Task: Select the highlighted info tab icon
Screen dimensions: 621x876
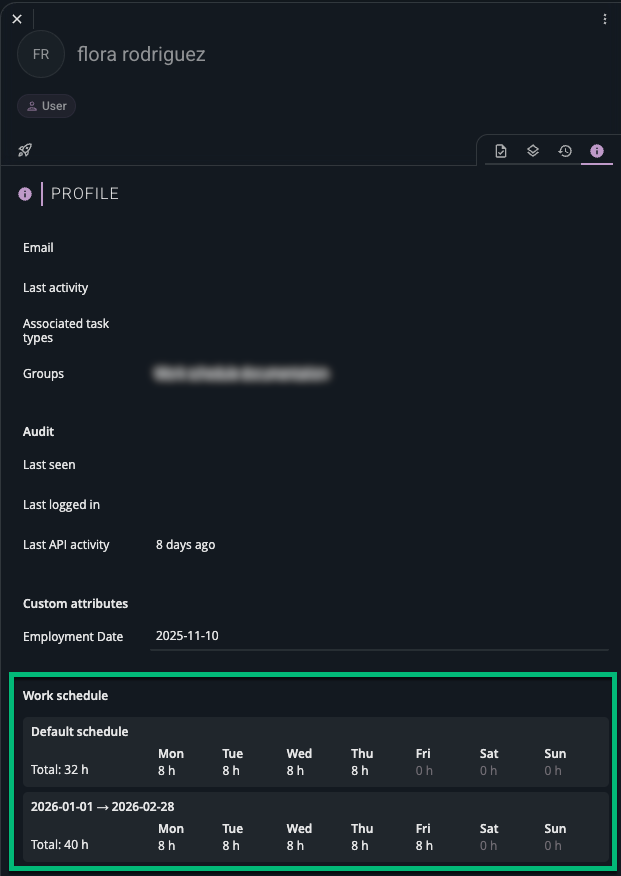Action: 597,150
